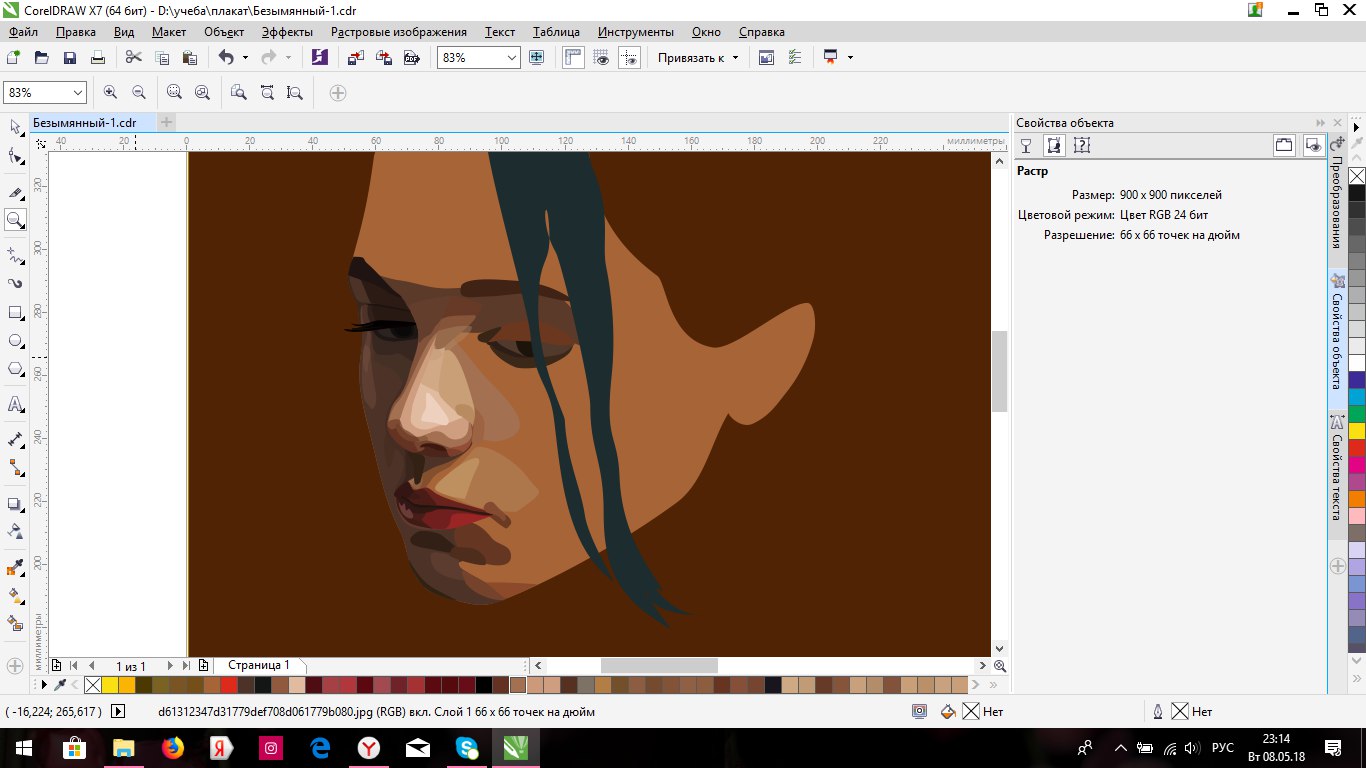Screen dimensions: 1366x768
Task: Select the Rectangle tool
Action: coord(15,313)
